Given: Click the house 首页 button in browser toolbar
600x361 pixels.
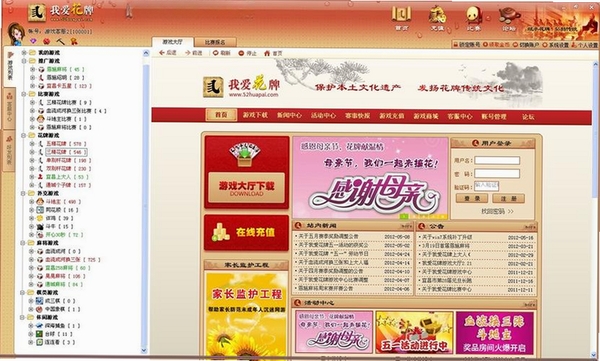Looking at the screenshot, I should click(273, 53).
